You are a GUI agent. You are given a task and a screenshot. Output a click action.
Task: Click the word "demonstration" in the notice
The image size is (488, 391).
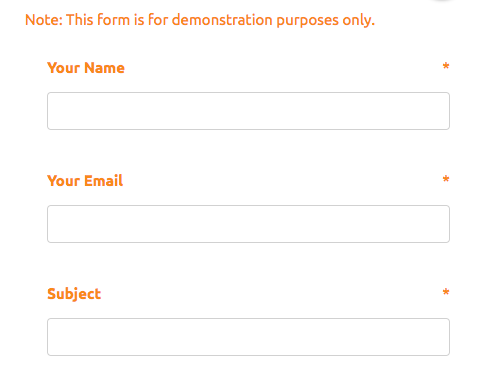[x=222, y=20]
